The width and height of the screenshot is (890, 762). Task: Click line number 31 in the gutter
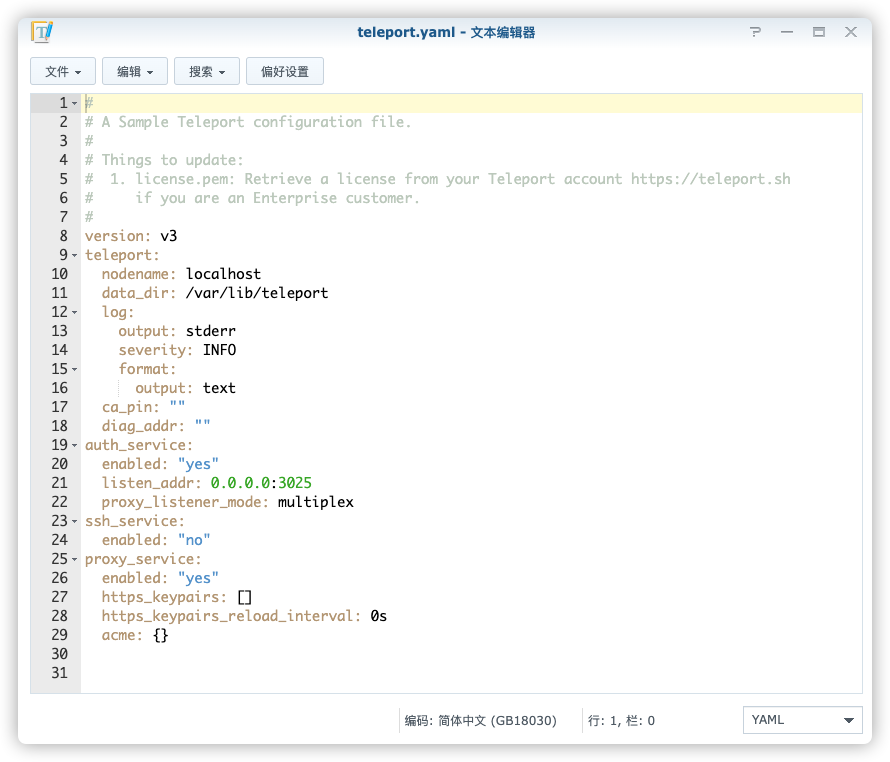[x=60, y=673]
